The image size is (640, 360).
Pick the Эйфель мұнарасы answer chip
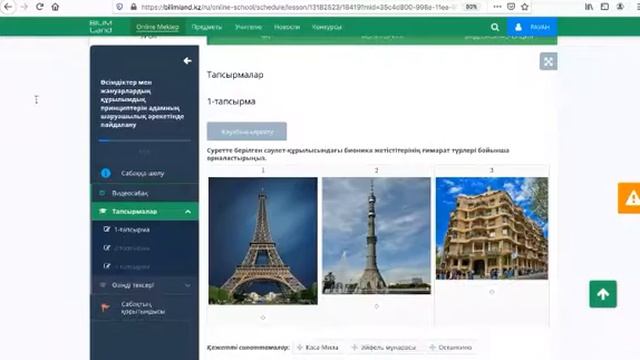pos(384,347)
